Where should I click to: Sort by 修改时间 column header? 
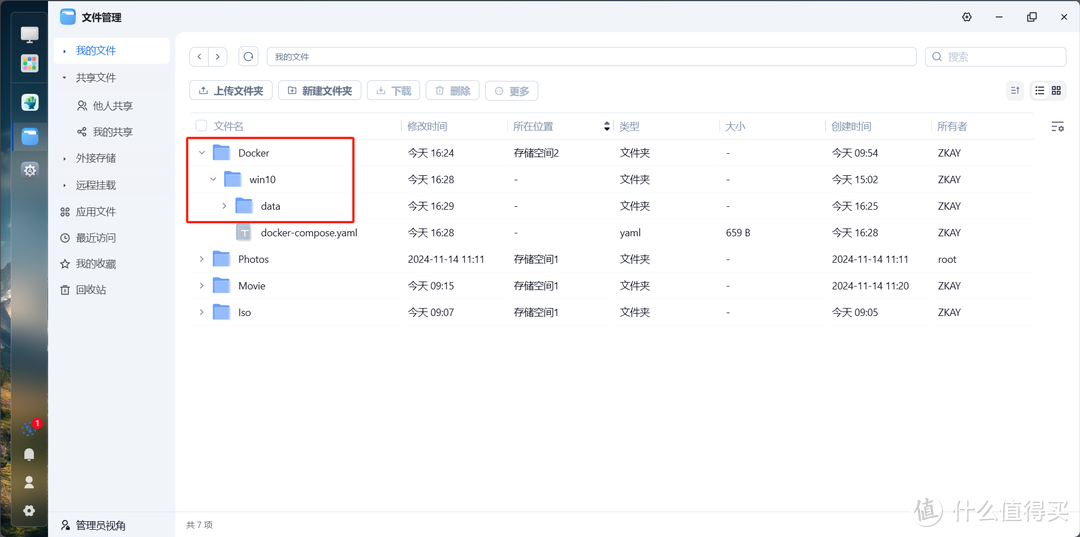point(427,127)
